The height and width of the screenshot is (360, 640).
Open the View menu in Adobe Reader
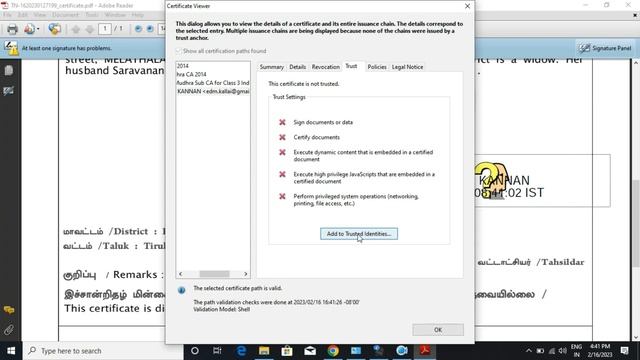(x=40, y=15)
